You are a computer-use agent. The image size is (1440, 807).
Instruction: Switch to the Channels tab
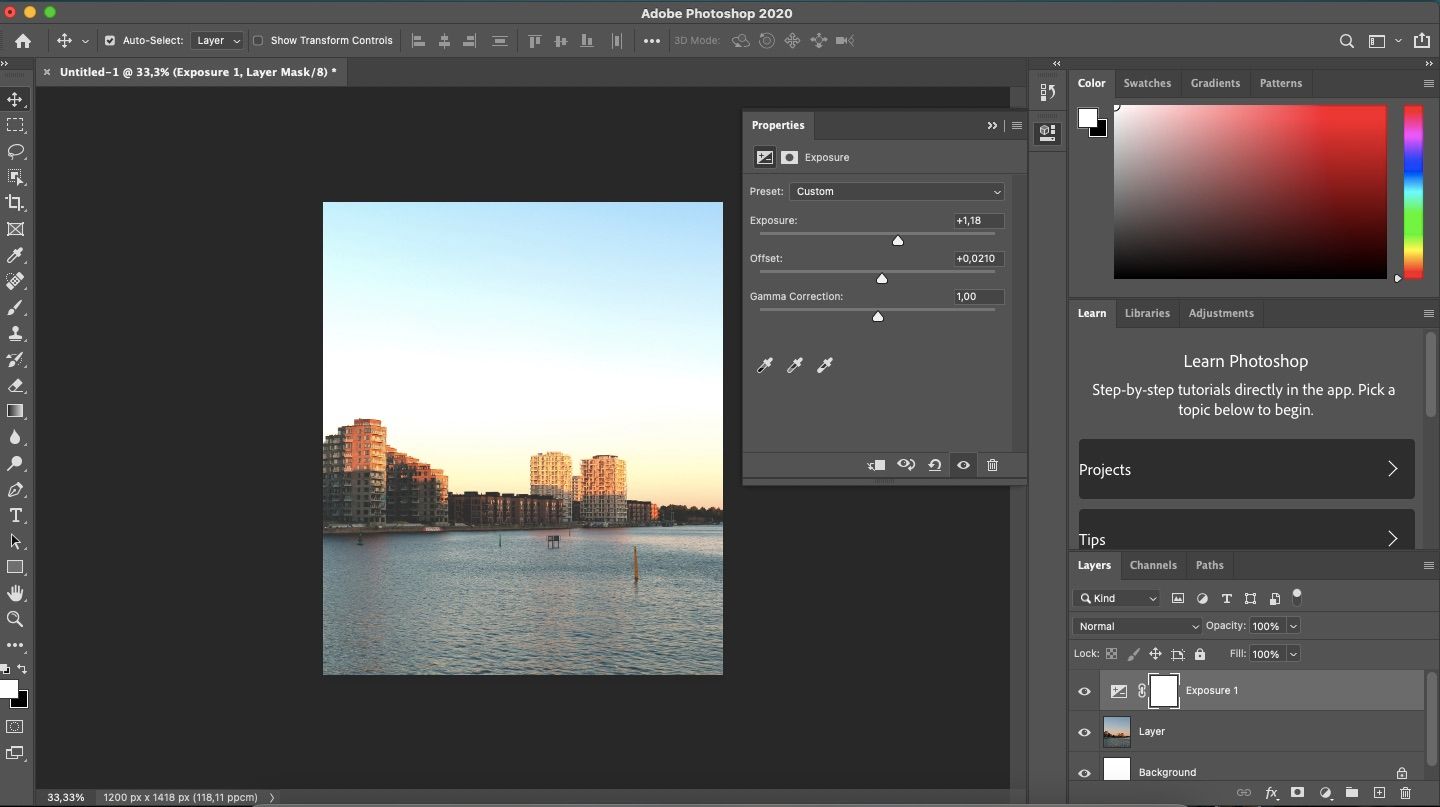pyautogui.click(x=1153, y=565)
